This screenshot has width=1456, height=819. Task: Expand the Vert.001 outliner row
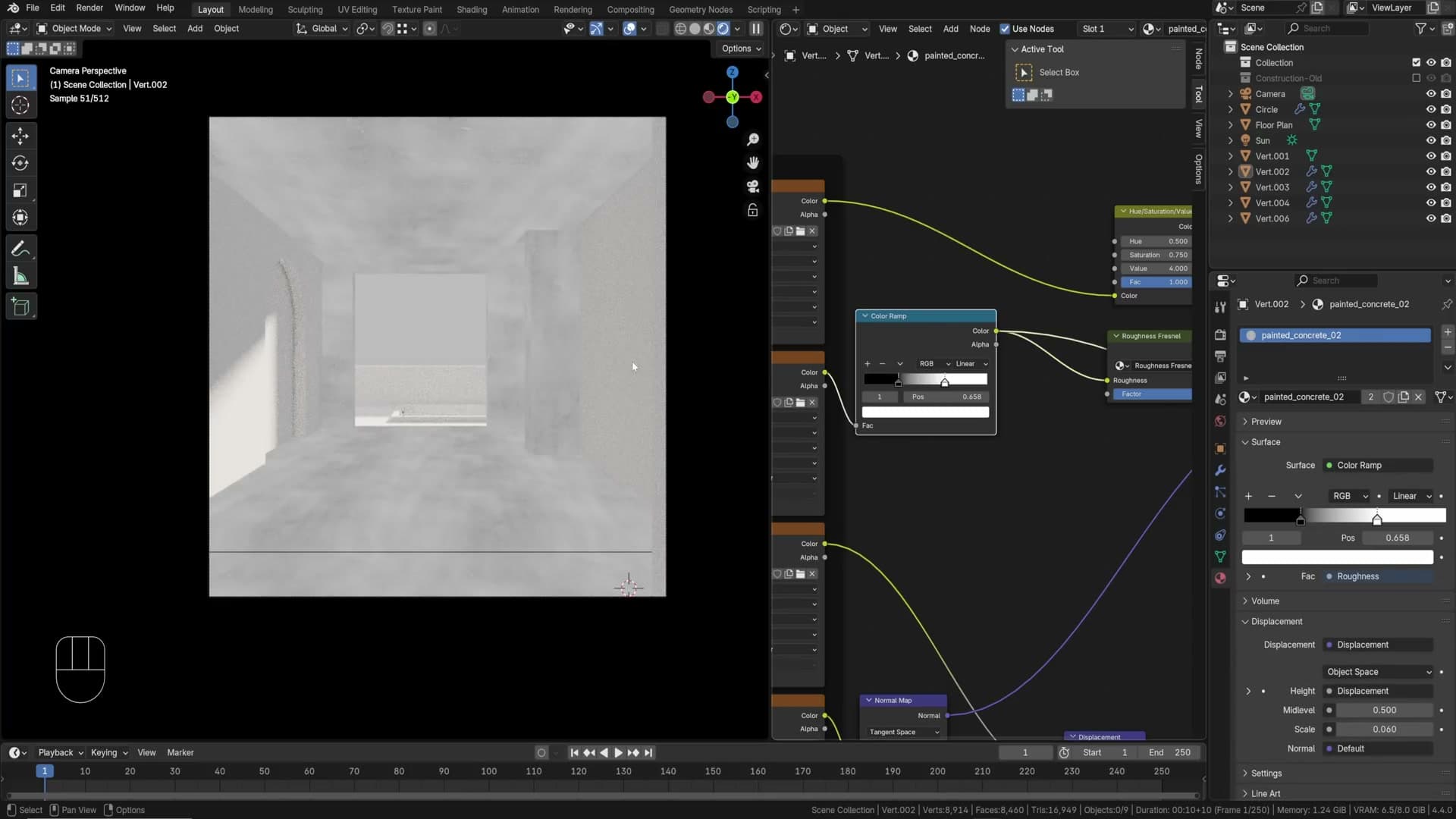coord(1230,156)
